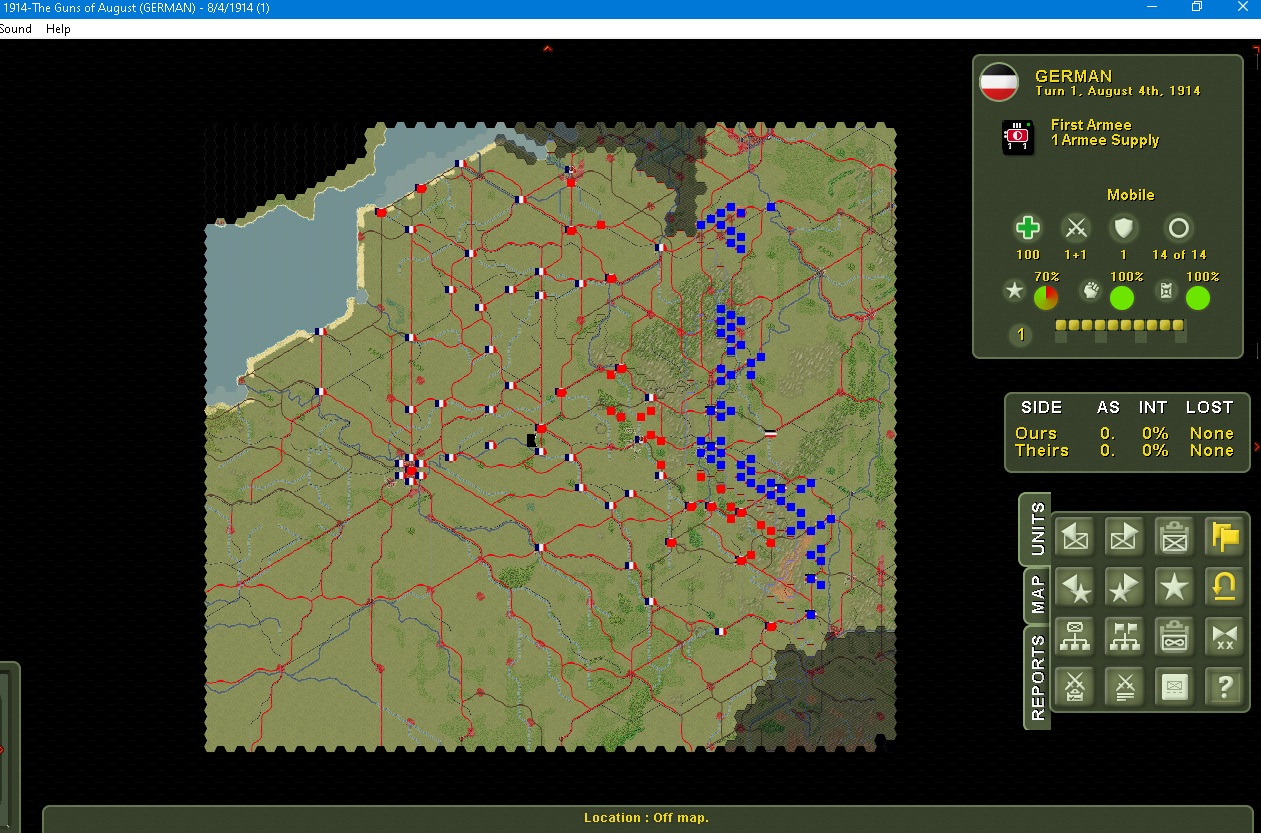Click the light unit card button

pos(1174,686)
